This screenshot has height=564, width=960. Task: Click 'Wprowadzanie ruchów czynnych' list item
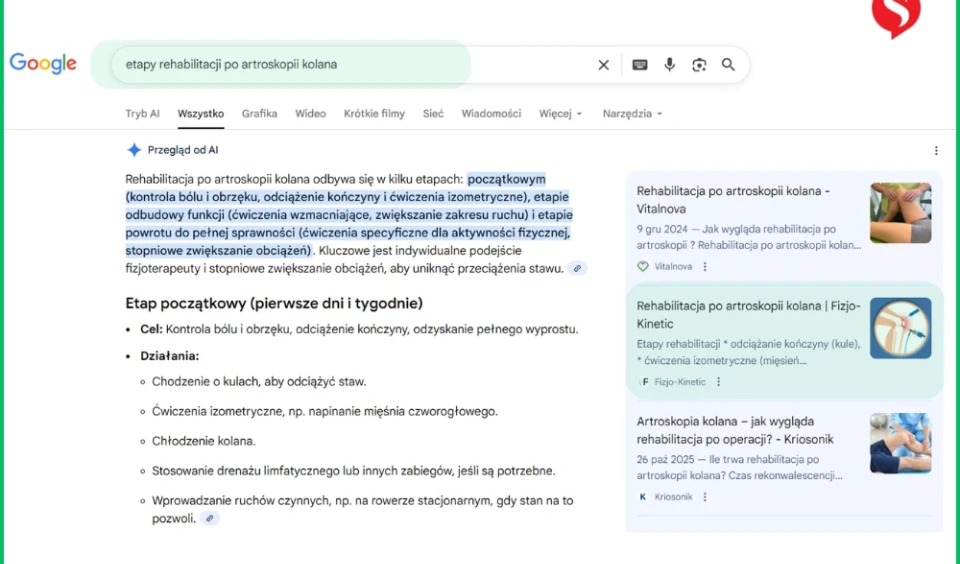(x=362, y=509)
